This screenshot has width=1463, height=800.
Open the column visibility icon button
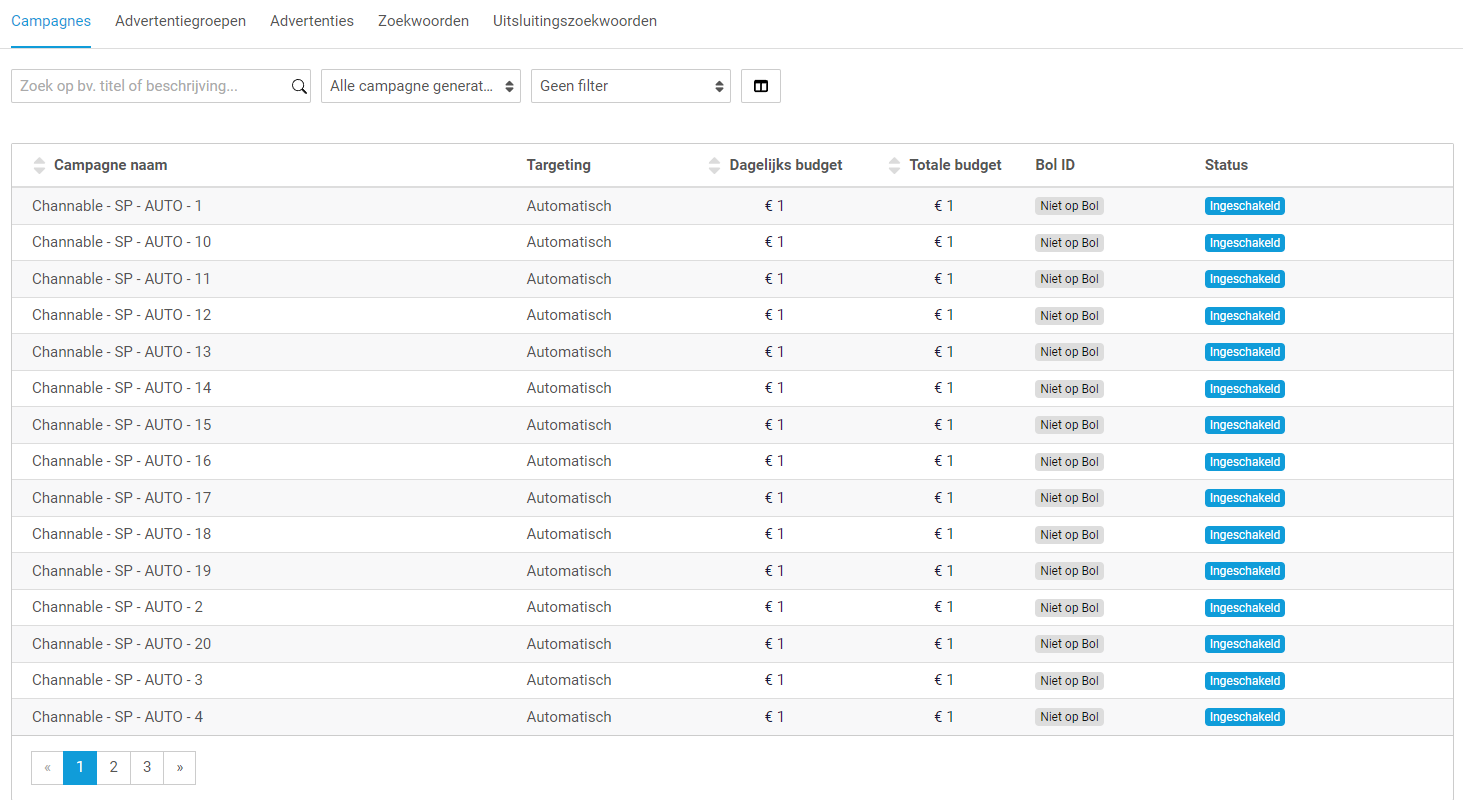(761, 86)
